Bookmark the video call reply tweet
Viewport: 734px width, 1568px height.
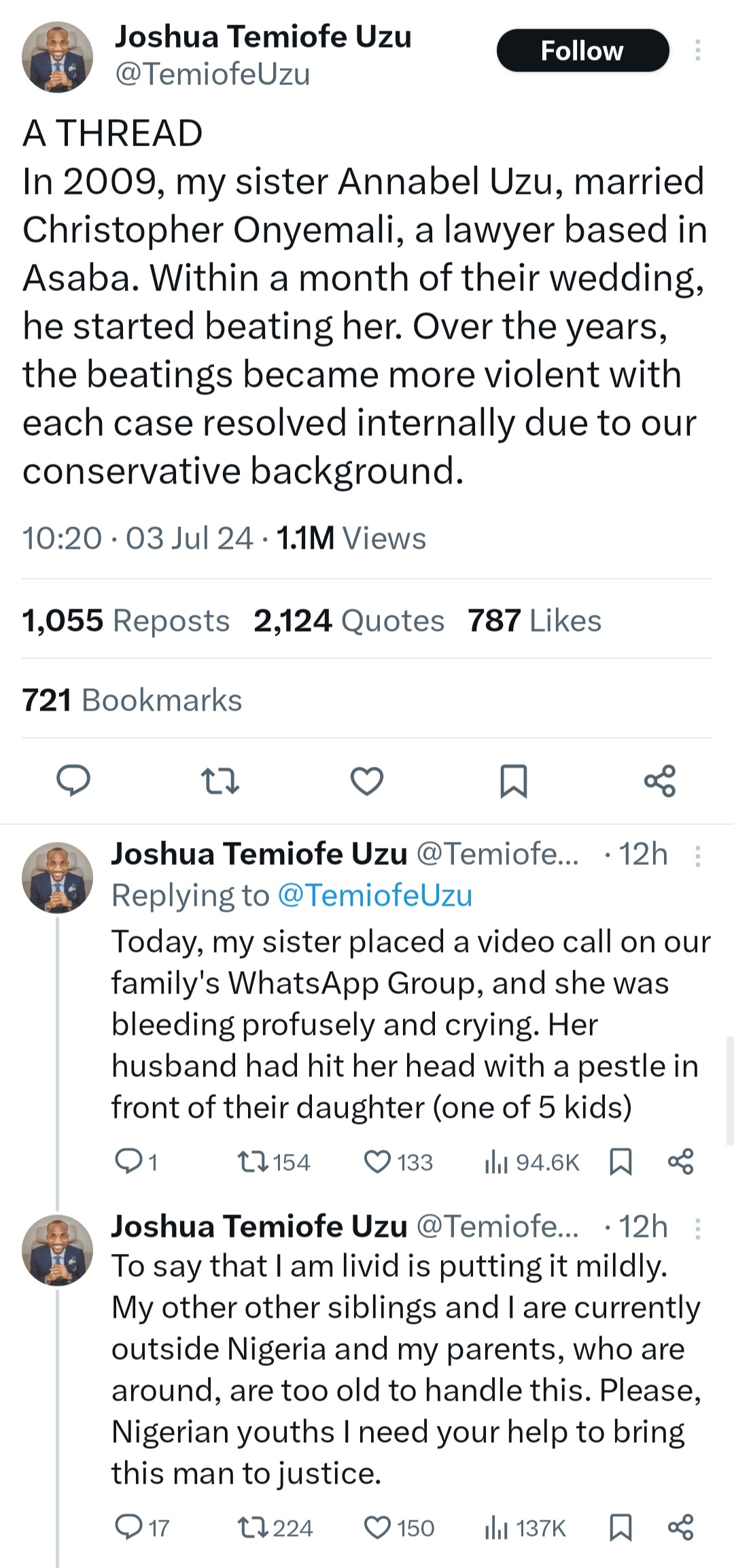tap(621, 1162)
